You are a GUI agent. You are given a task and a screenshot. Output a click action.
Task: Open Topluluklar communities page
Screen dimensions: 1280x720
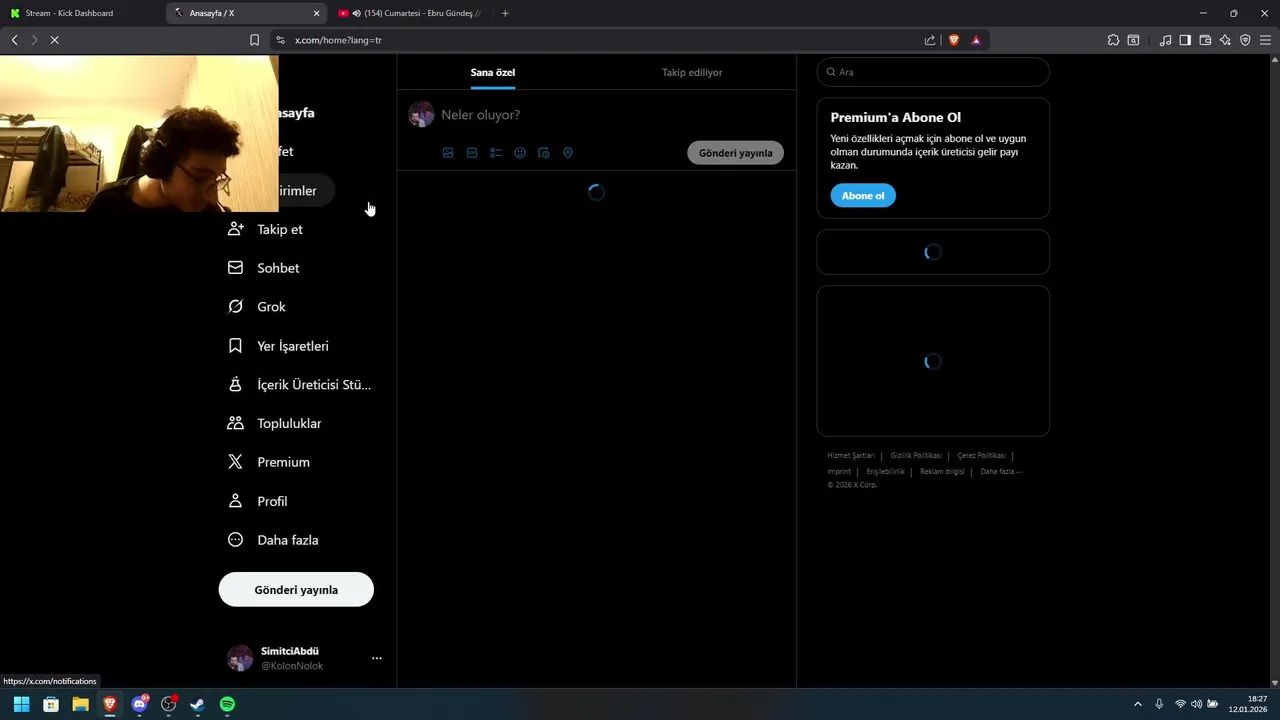[275, 424]
